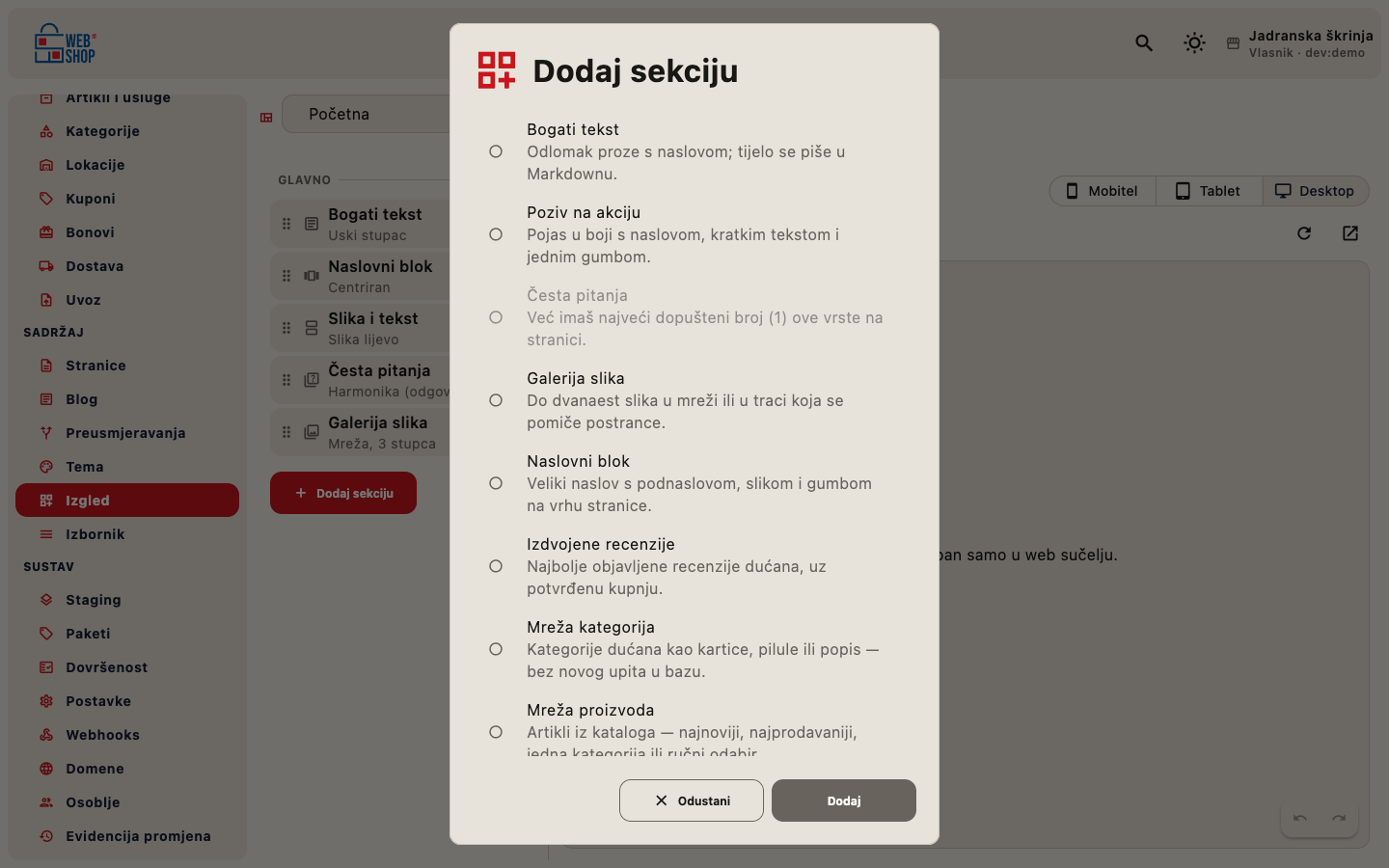Go to Webhooks in sidebar

click(x=127, y=735)
